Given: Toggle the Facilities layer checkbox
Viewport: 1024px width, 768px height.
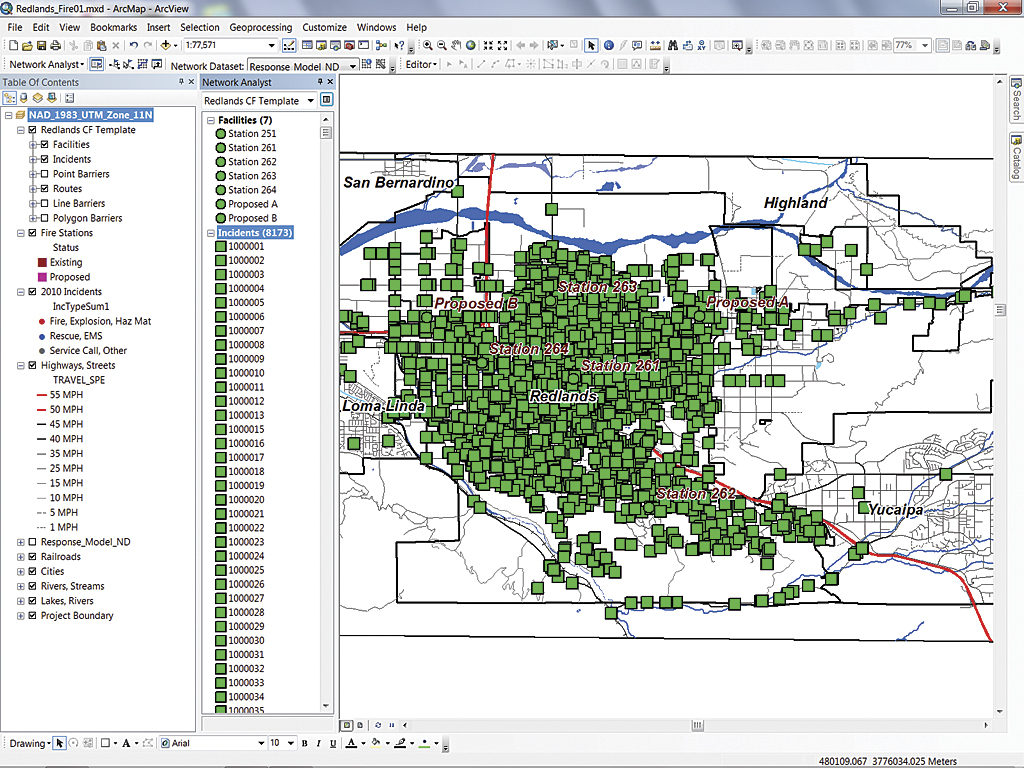Looking at the screenshot, I should (44, 145).
